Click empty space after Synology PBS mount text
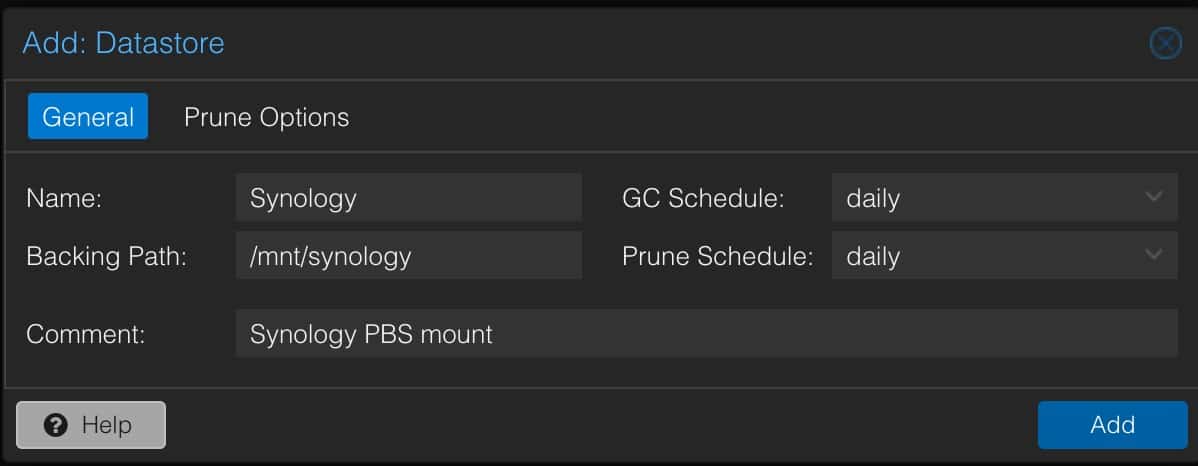Image resolution: width=1198 pixels, height=466 pixels. pyautogui.click(x=833, y=333)
